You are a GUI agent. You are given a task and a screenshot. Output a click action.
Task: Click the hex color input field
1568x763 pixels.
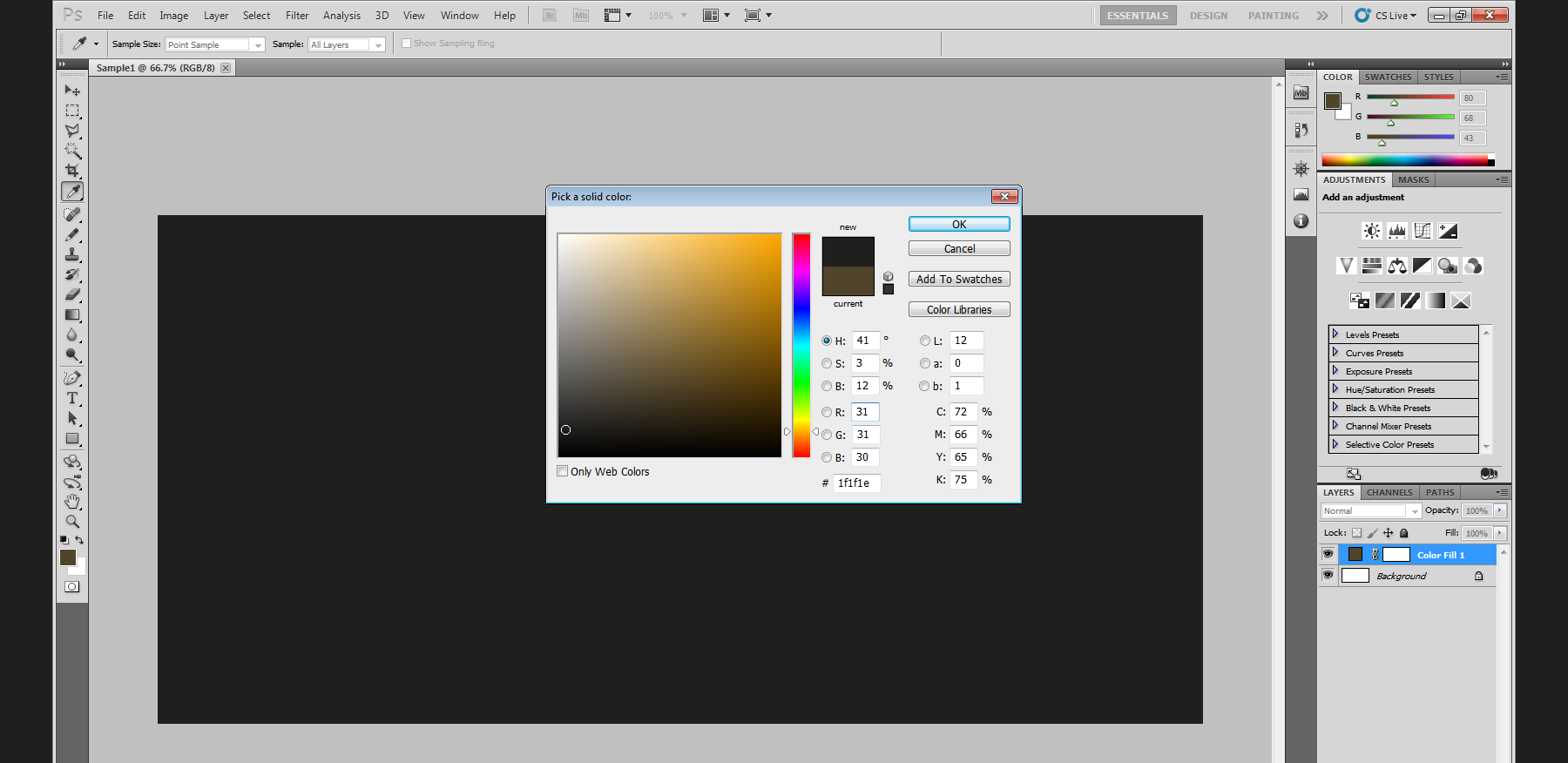(857, 483)
